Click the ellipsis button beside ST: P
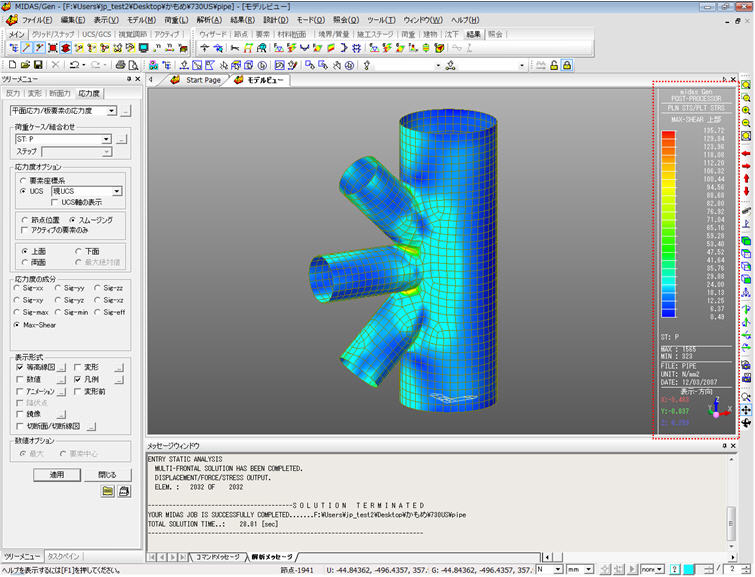755x577 pixels. pos(122,139)
